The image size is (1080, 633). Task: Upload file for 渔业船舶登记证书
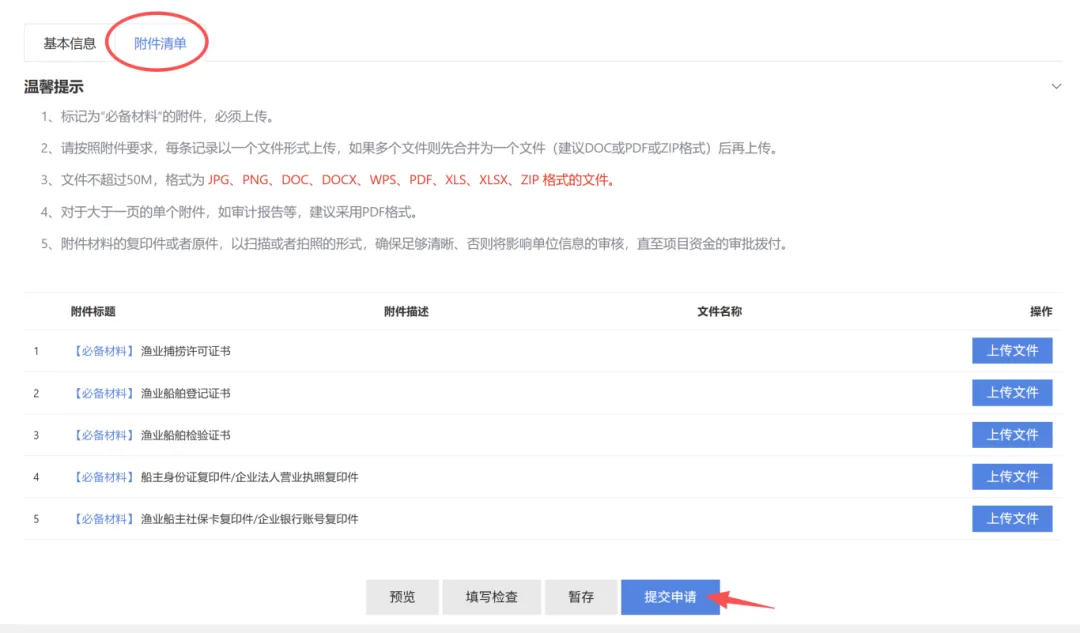[1012, 393]
